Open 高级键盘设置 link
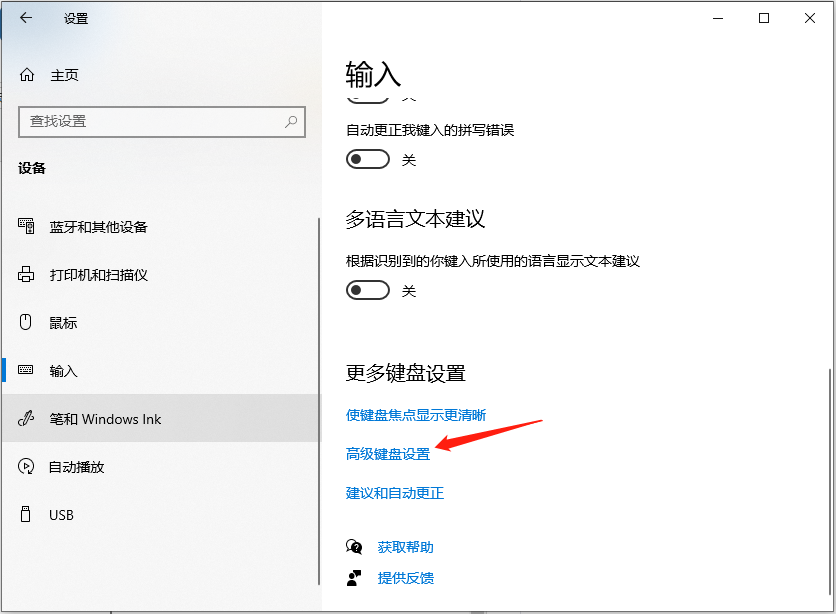 click(x=388, y=453)
